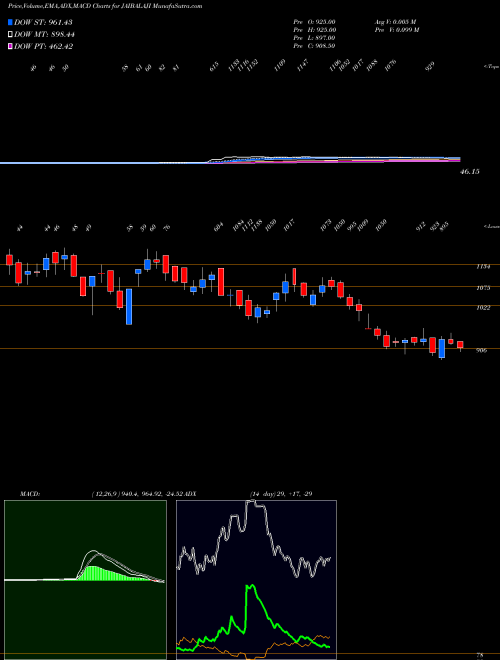
Task: Click the 46.15 EMA value label
Action: (x=469, y=172)
